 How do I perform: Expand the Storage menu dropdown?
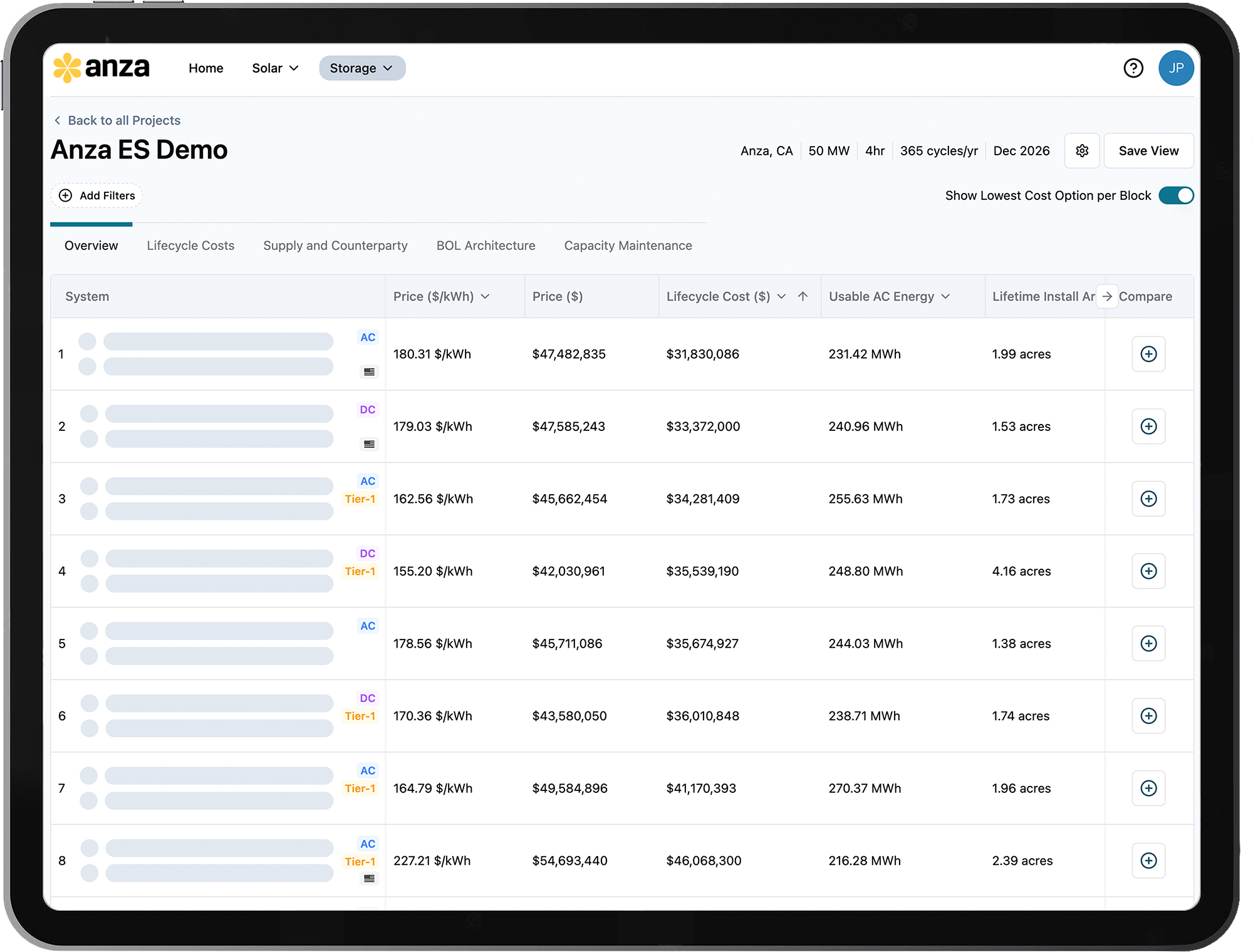(362, 68)
